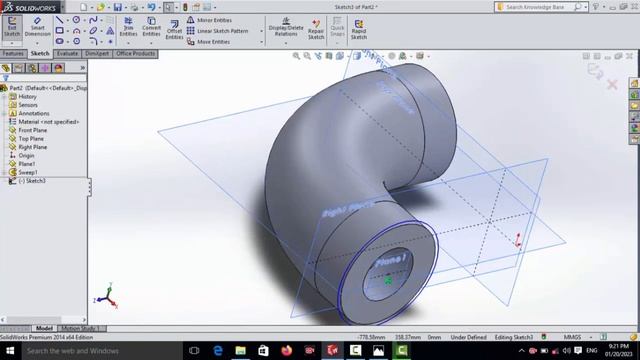Select Origin in the tree
This screenshot has width=640, height=360.
click(26, 156)
